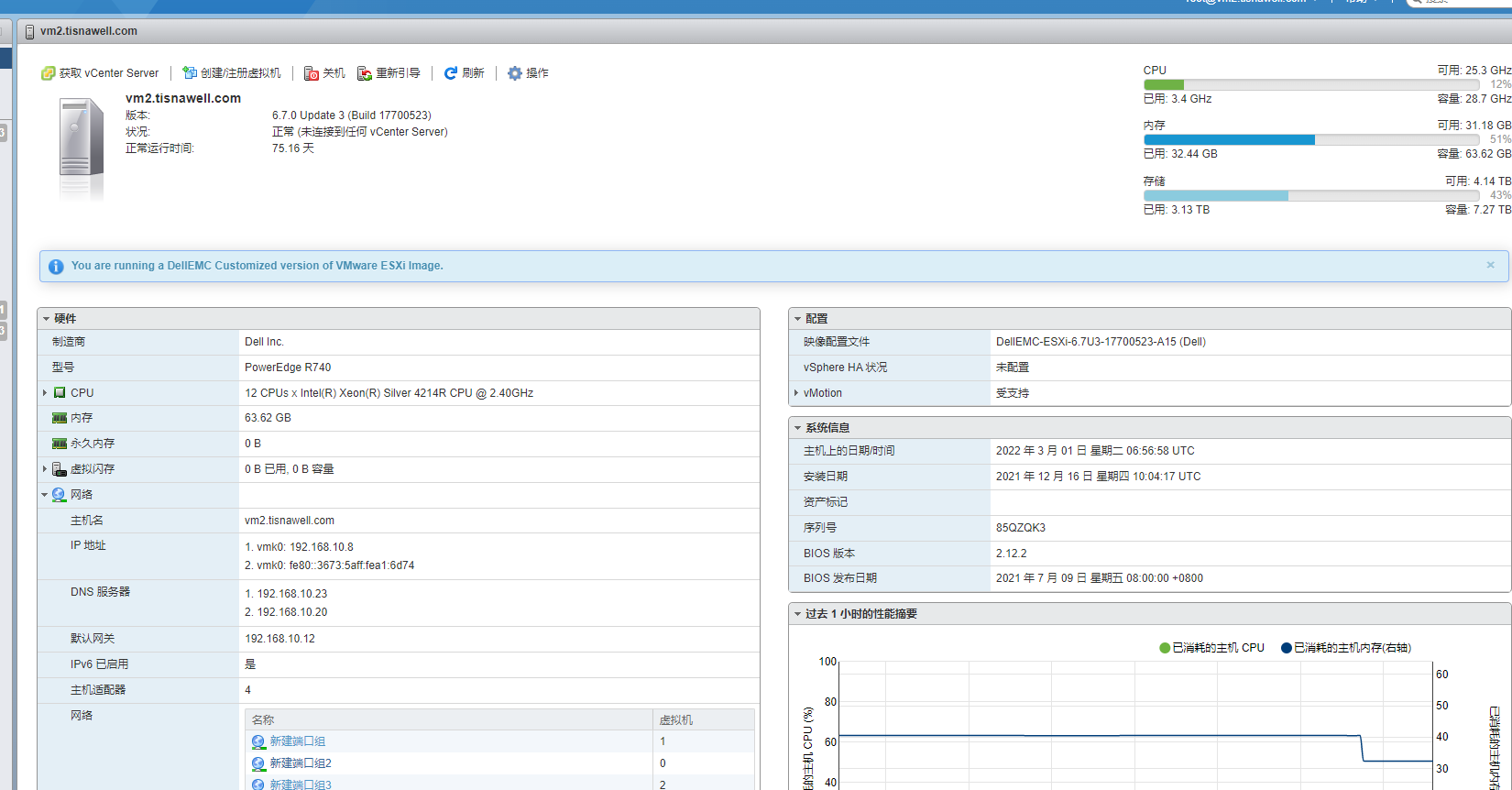Screen dimensions: 1512x790
Task: Collapse the 硬件 panel
Action: click(x=47, y=319)
